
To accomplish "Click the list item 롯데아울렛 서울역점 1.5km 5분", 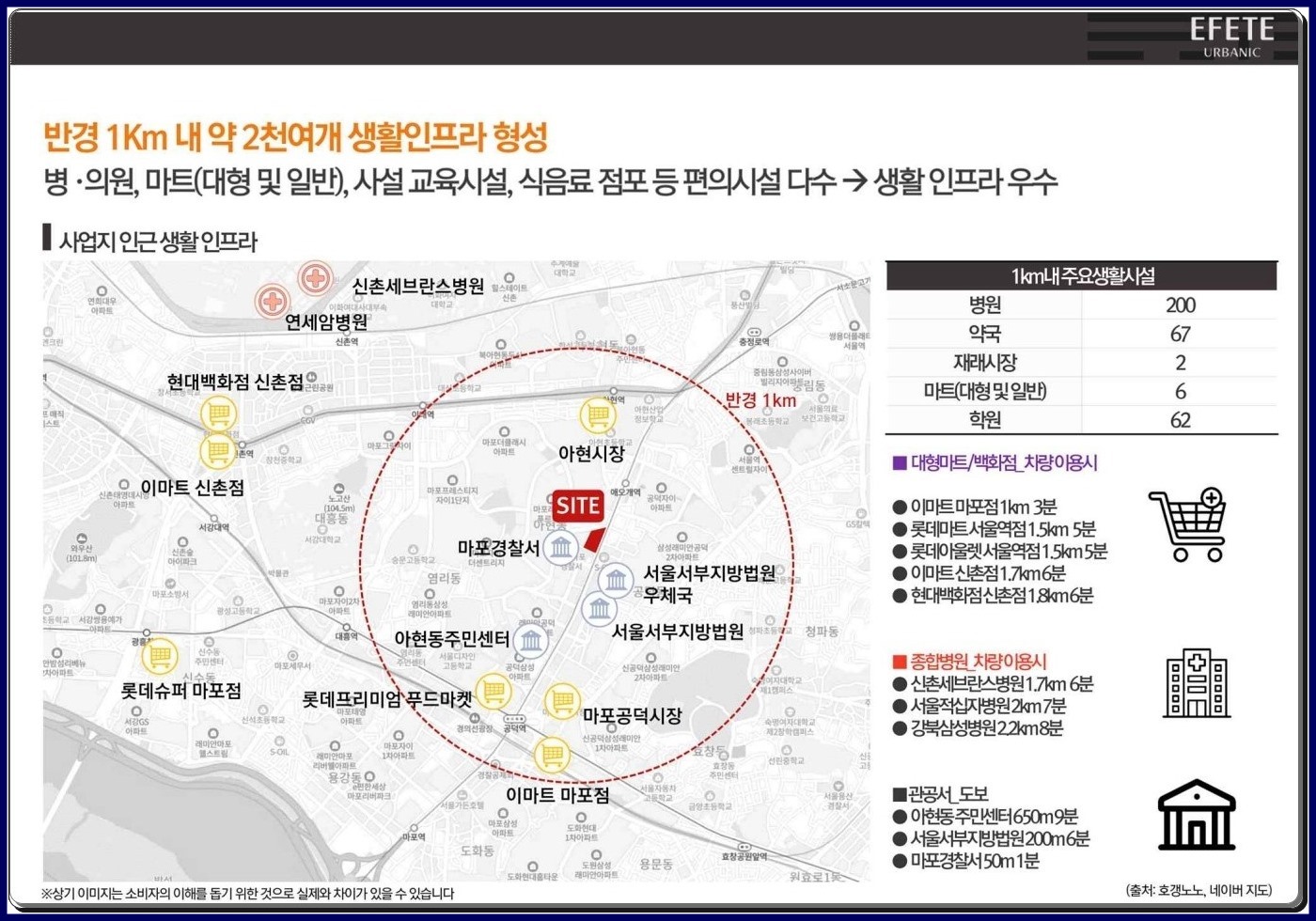I will (1000, 551).
